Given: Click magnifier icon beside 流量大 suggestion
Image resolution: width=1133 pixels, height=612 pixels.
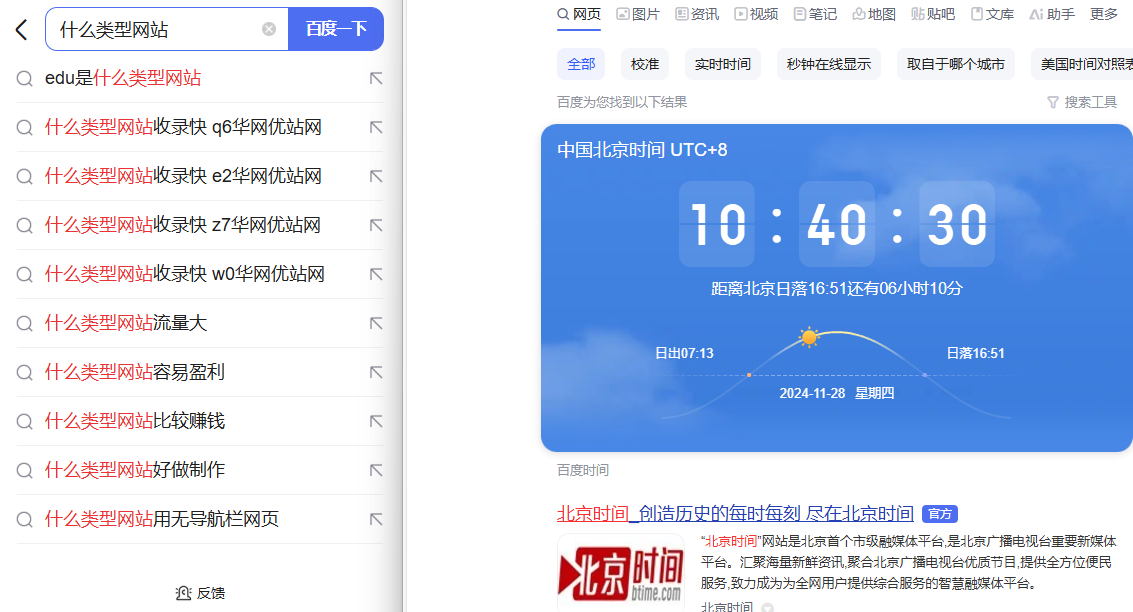Looking at the screenshot, I should pyautogui.click(x=25, y=324).
